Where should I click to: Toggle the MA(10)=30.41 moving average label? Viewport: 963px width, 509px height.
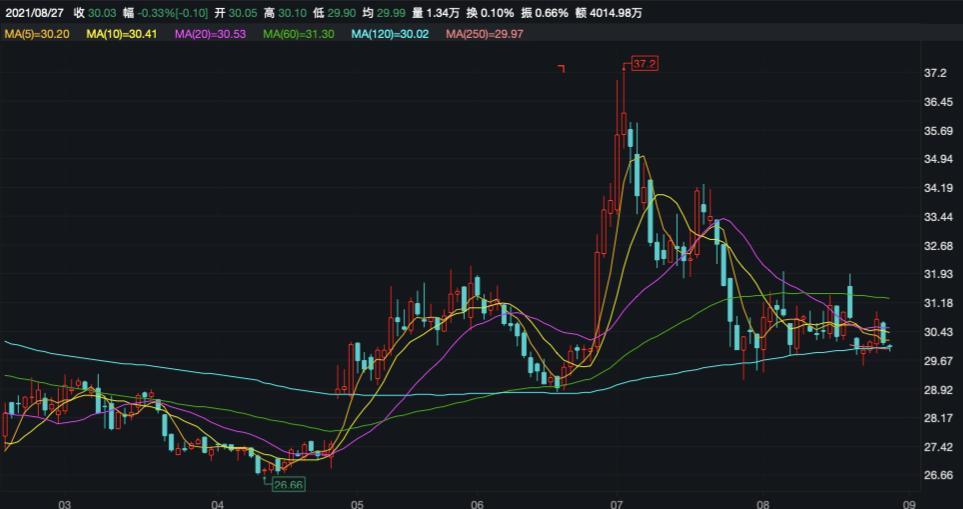(x=122, y=34)
